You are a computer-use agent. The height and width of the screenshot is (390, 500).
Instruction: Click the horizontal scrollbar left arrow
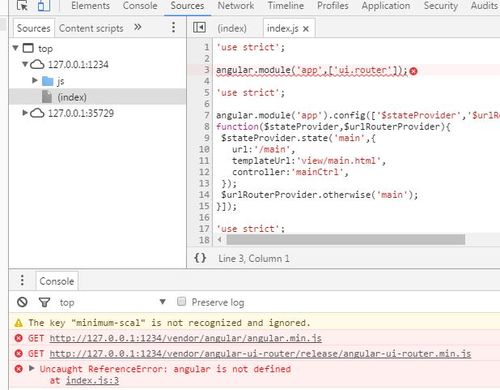[219, 239]
